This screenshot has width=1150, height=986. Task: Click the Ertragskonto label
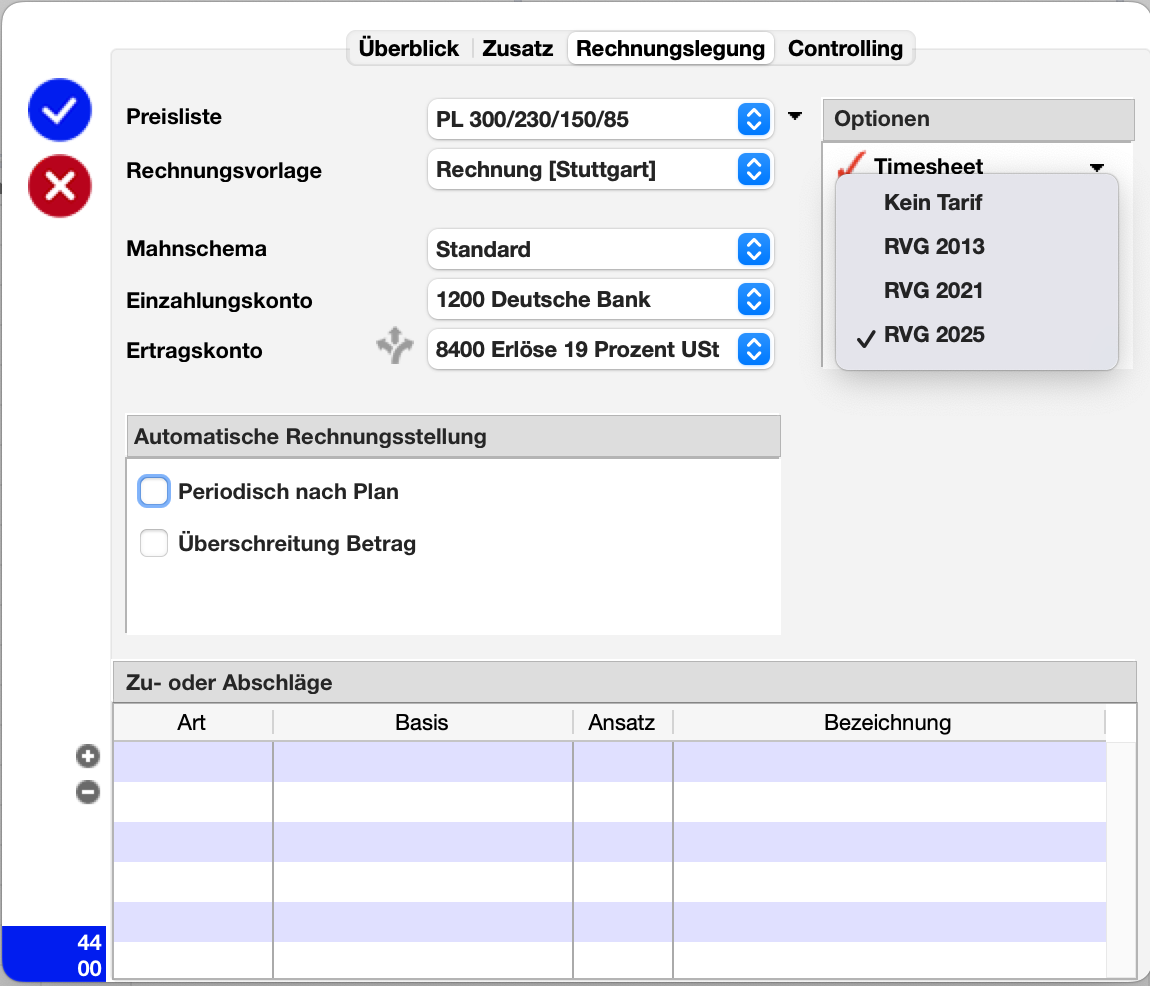[x=194, y=351]
